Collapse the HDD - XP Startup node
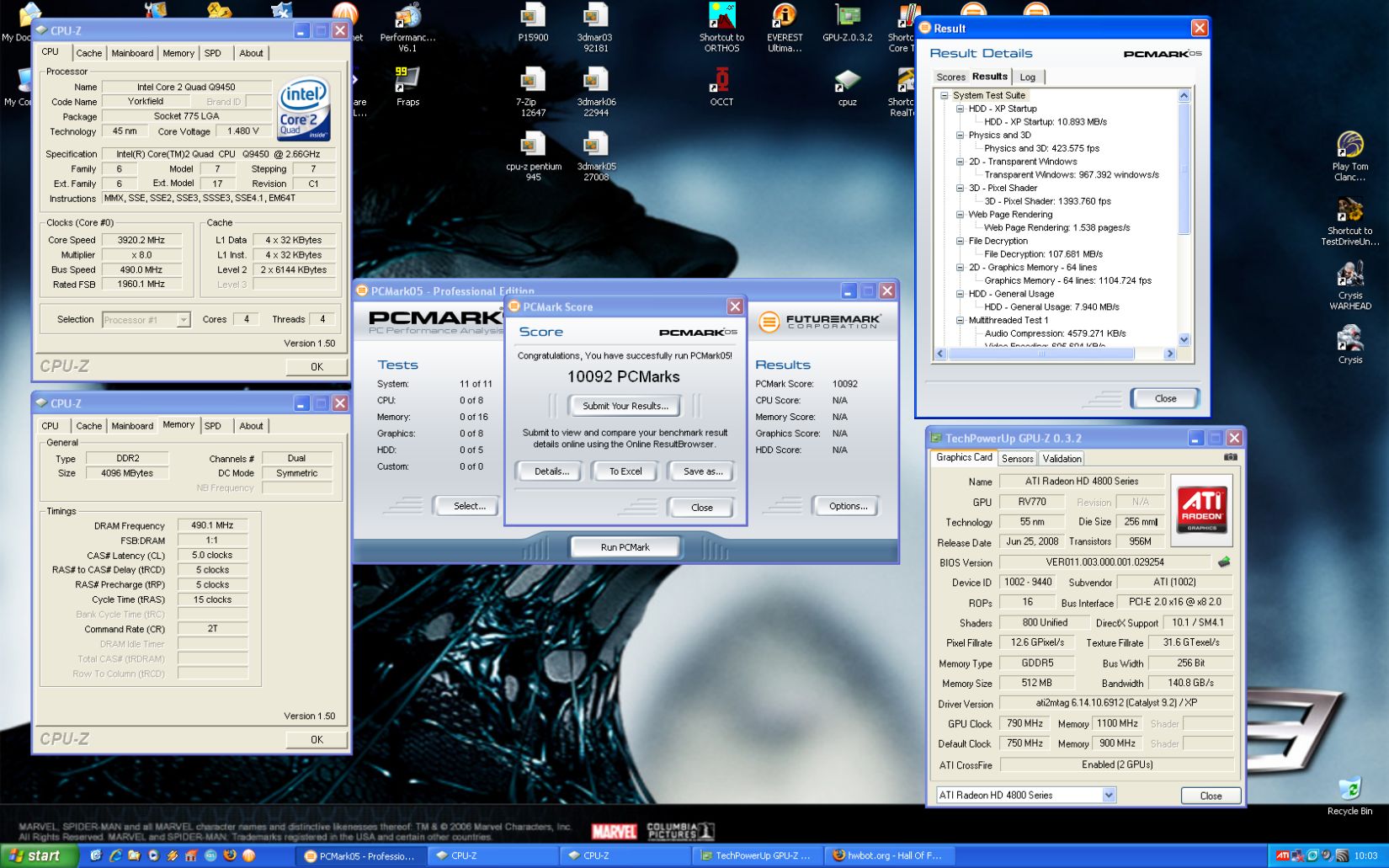This screenshot has width=1389, height=868. point(960,109)
